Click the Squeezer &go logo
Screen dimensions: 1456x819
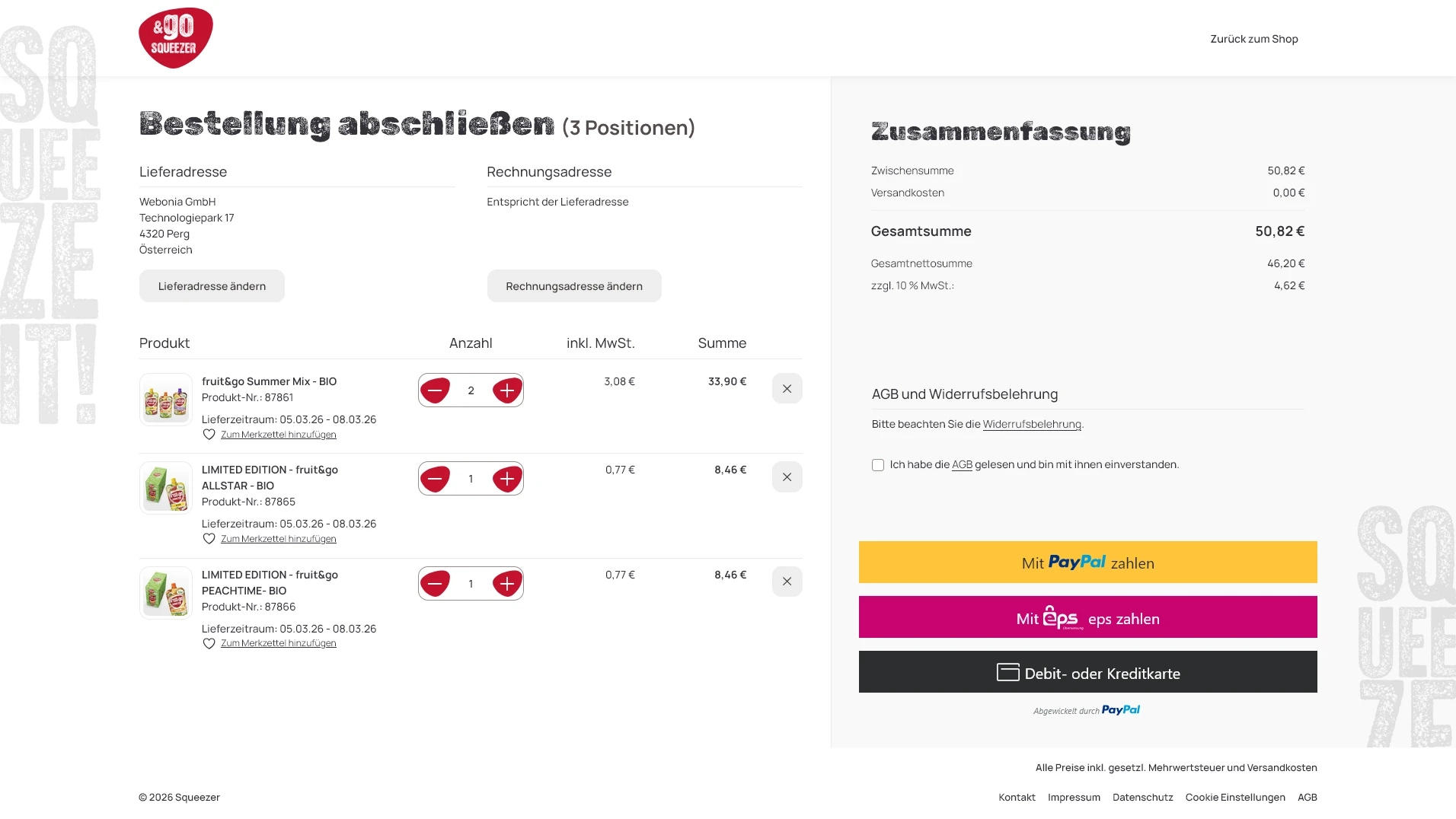pos(175,38)
